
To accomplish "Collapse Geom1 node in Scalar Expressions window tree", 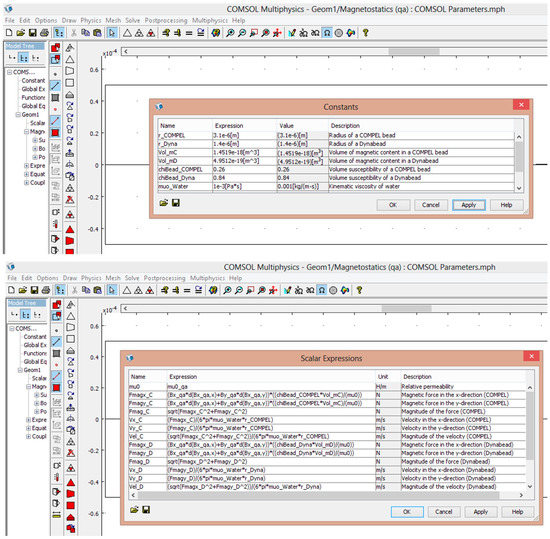I will [20, 370].
